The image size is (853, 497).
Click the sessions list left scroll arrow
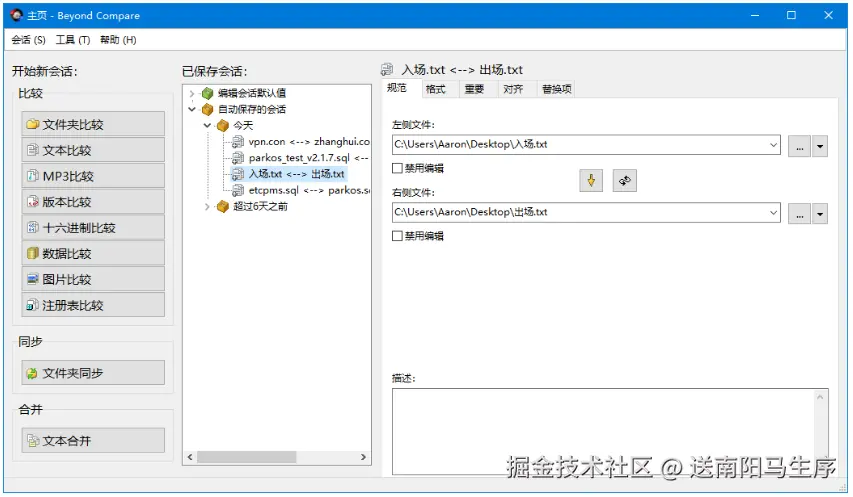click(190, 457)
